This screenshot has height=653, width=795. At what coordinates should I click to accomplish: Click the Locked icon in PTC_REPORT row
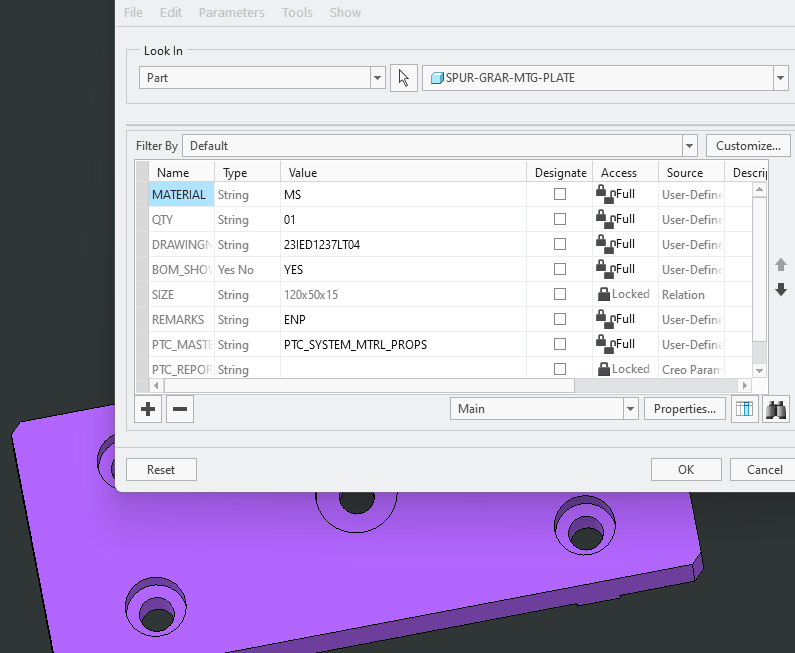tap(604, 369)
